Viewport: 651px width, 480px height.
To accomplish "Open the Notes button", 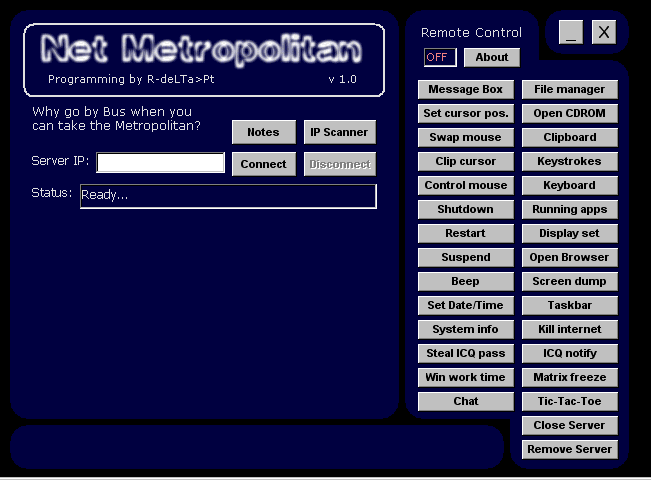I will (x=263, y=132).
